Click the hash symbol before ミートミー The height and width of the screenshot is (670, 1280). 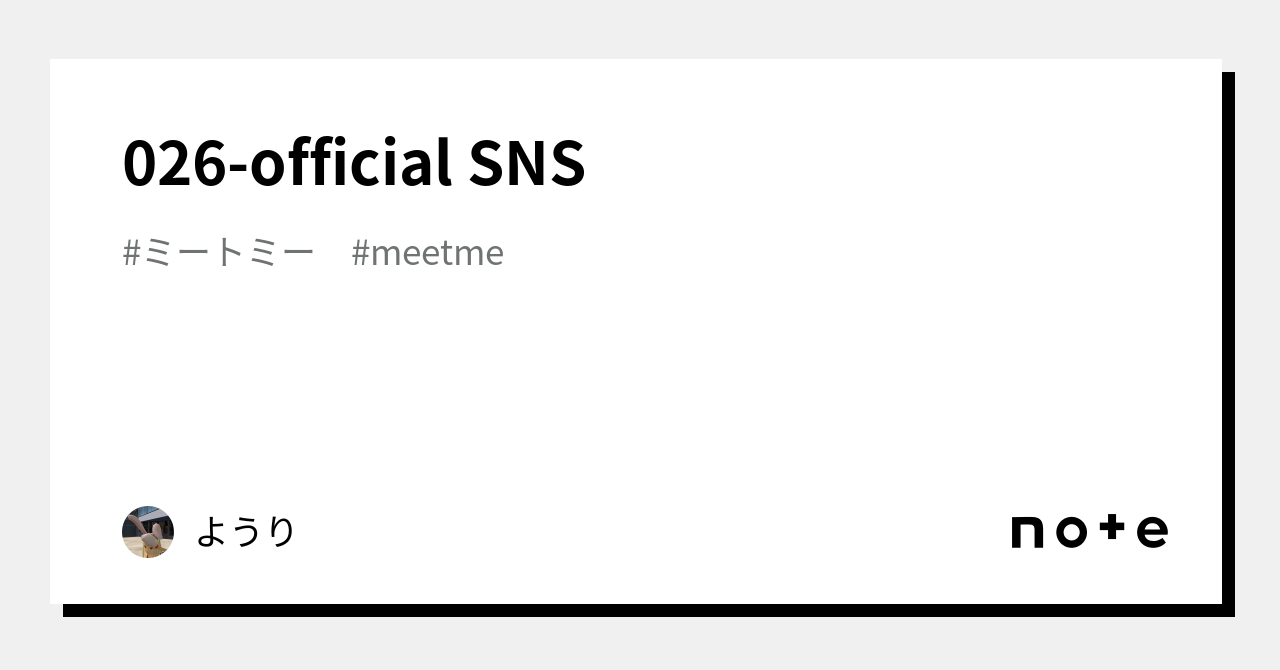(x=131, y=253)
